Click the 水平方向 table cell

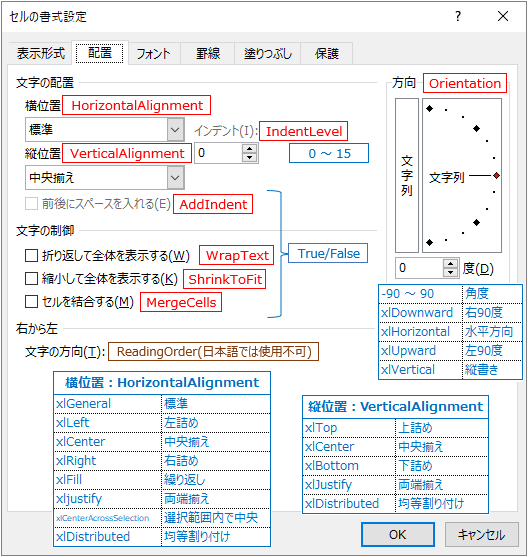click(492, 332)
